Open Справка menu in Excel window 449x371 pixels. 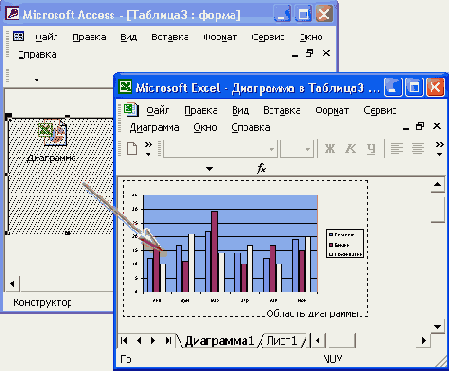click(x=251, y=127)
